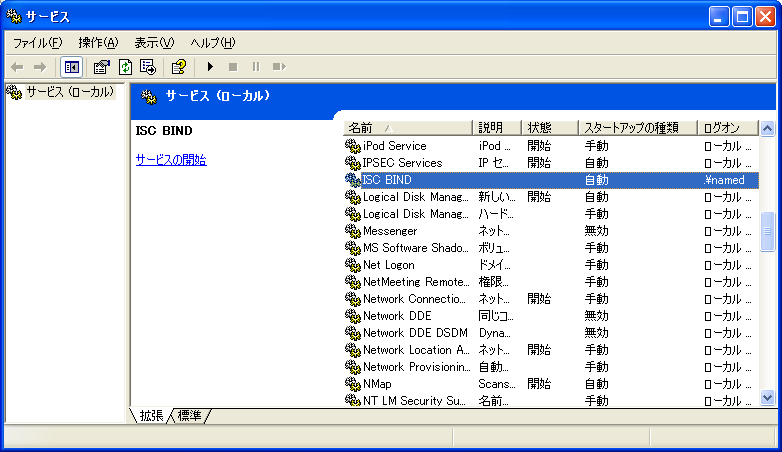Image resolution: width=782 pixels, height=452 pixels.
Task: Switch to the 標準 tab
Action: [x=190, y=416]
